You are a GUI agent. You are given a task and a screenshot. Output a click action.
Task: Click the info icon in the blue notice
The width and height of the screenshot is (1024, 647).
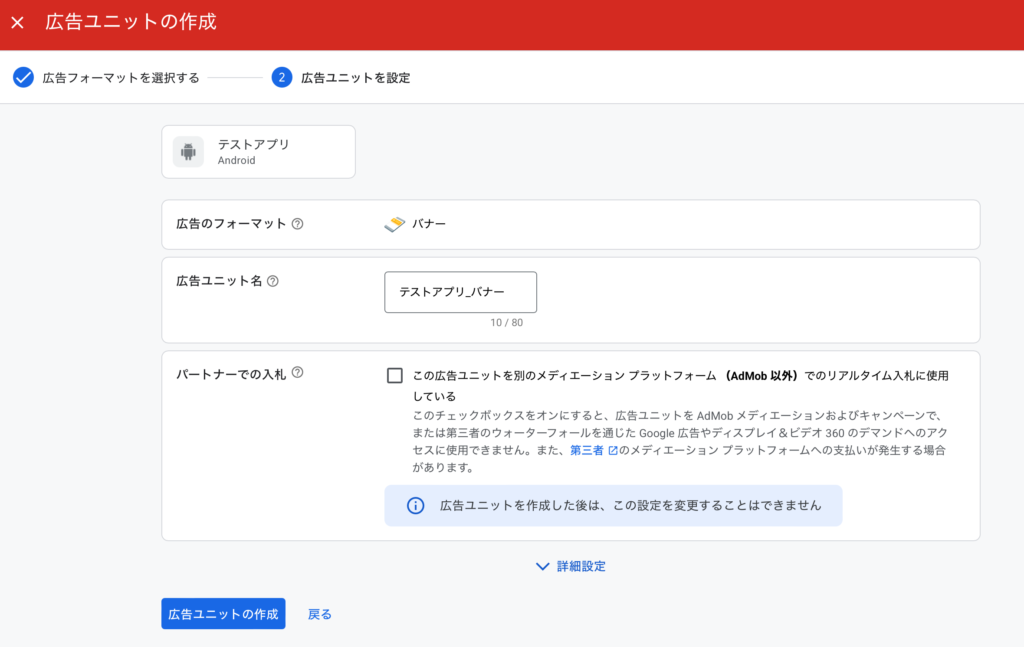[x=415, y=506]
